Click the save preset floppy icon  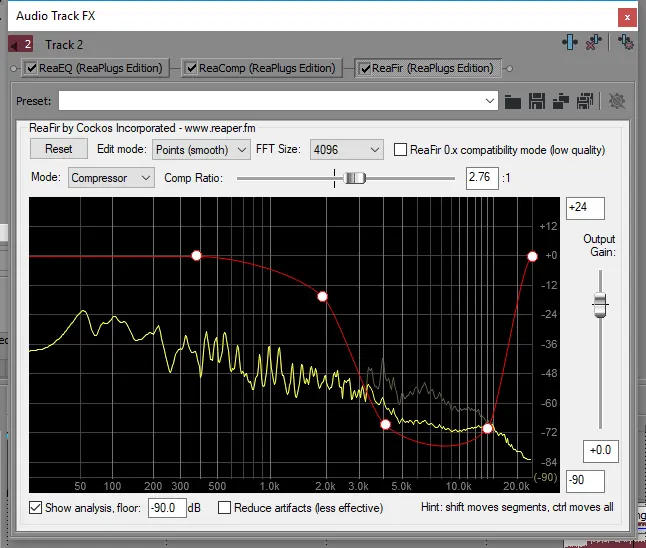(x=537, y=101)
